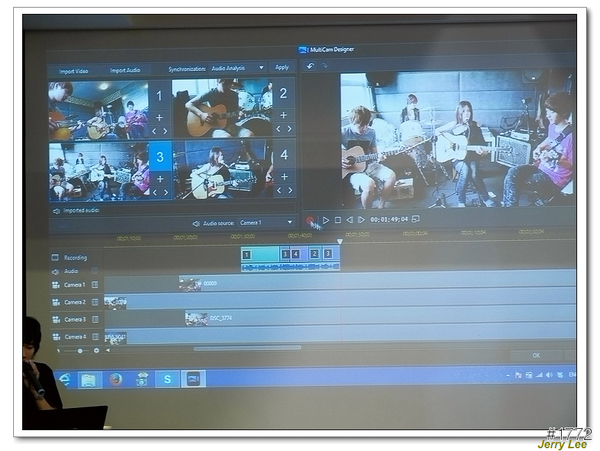Click the red record button

[310, 220]
